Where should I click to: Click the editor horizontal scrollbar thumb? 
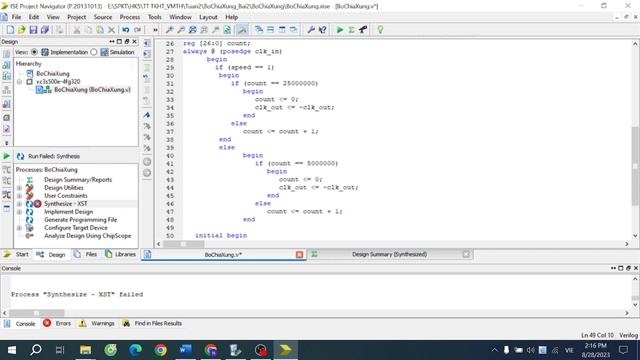(x=184, y=244)
